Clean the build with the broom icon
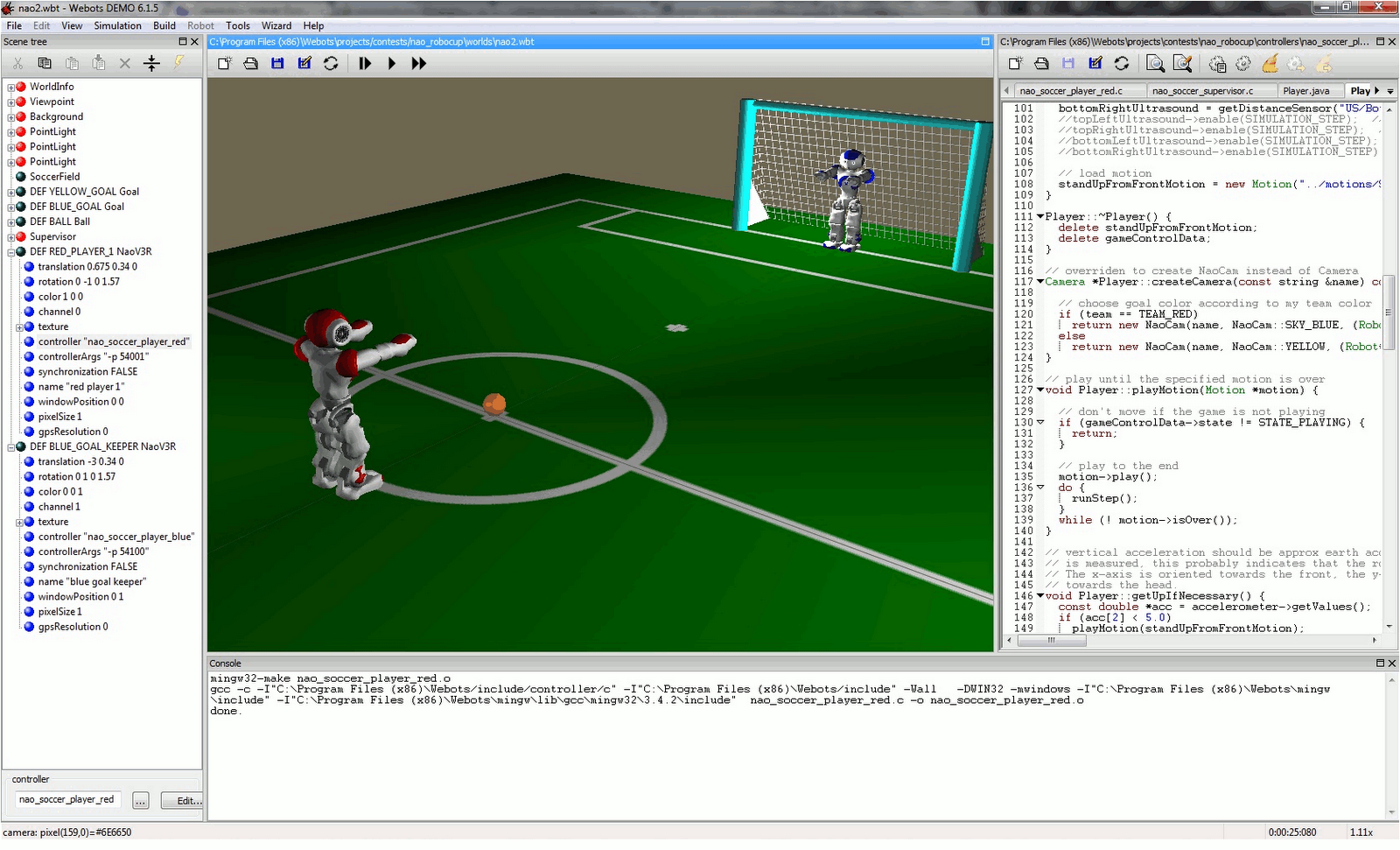1400x850 pixels. [x=1270, y=63]
